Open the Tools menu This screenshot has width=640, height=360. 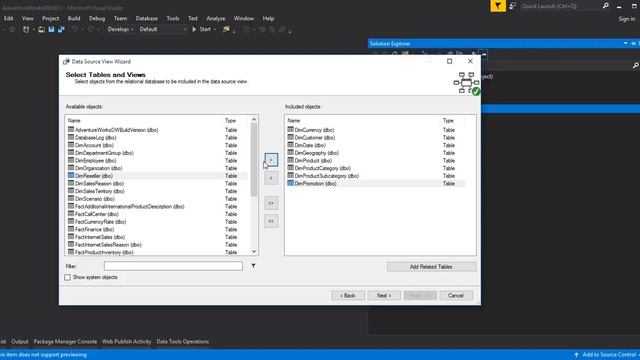pos(173,18)
